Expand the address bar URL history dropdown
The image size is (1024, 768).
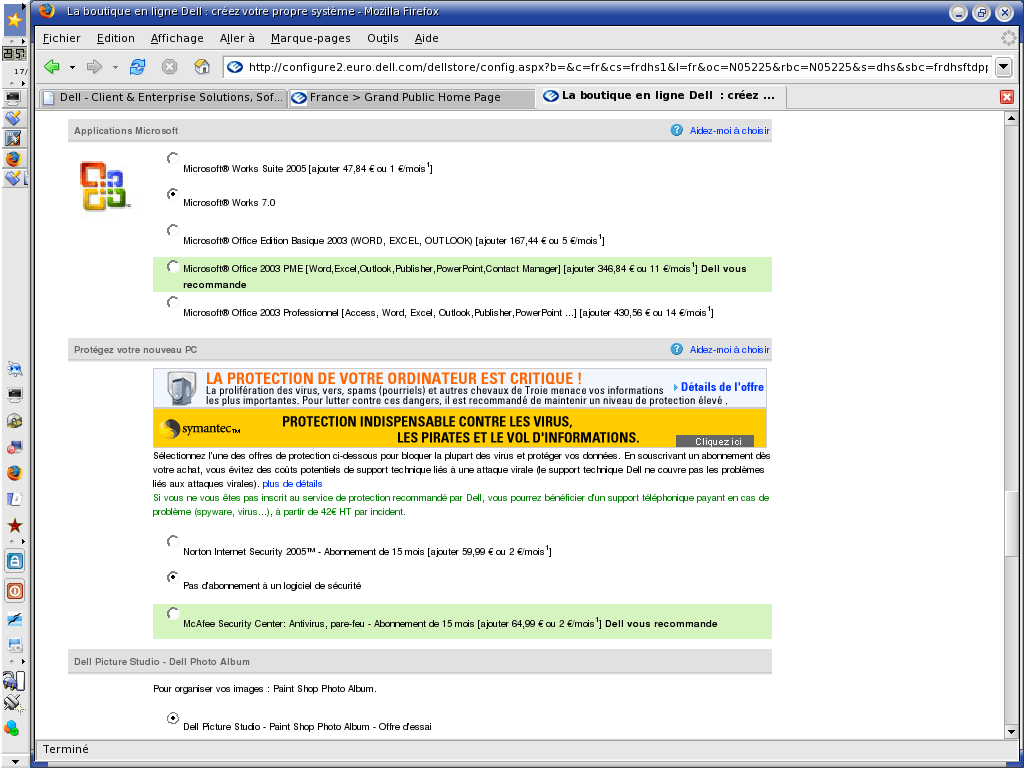coord(1004,67)
